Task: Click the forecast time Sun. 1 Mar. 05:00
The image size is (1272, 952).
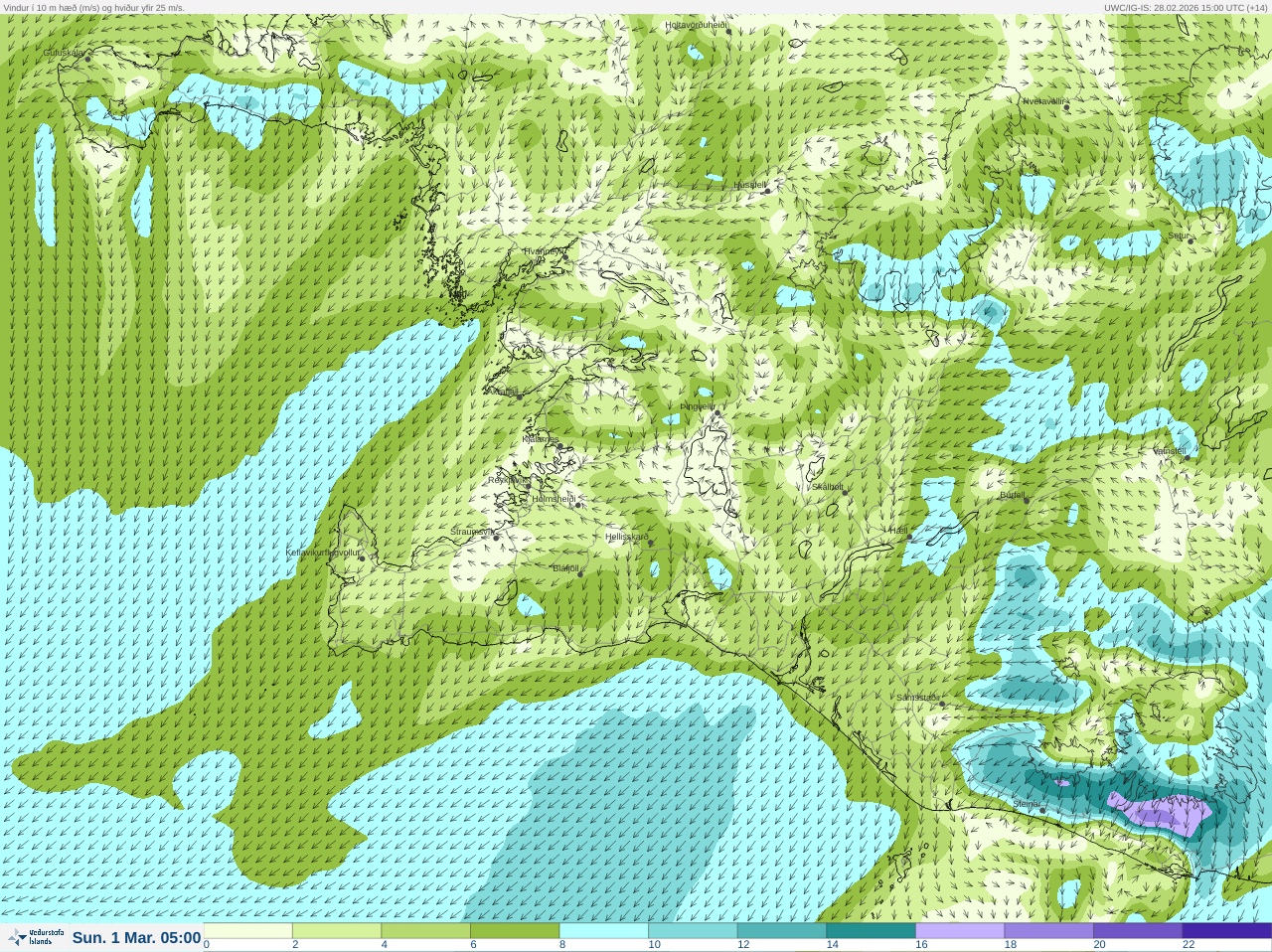Action: click(136, 938)
